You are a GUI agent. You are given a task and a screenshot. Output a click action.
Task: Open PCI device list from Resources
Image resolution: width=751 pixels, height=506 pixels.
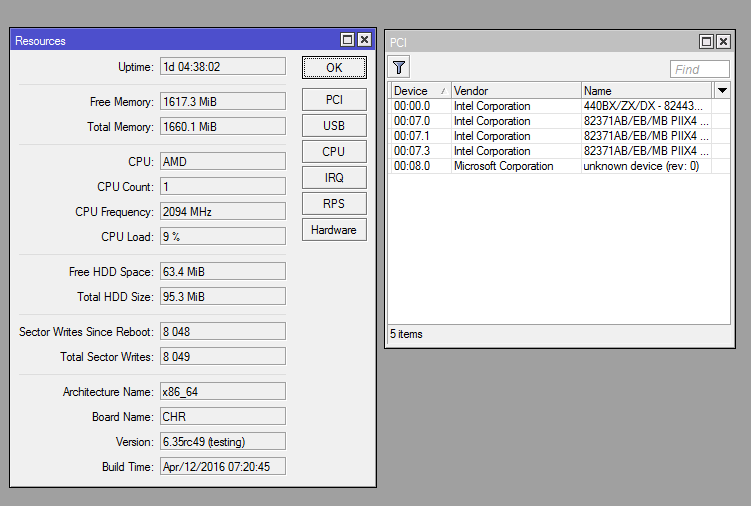334,100
